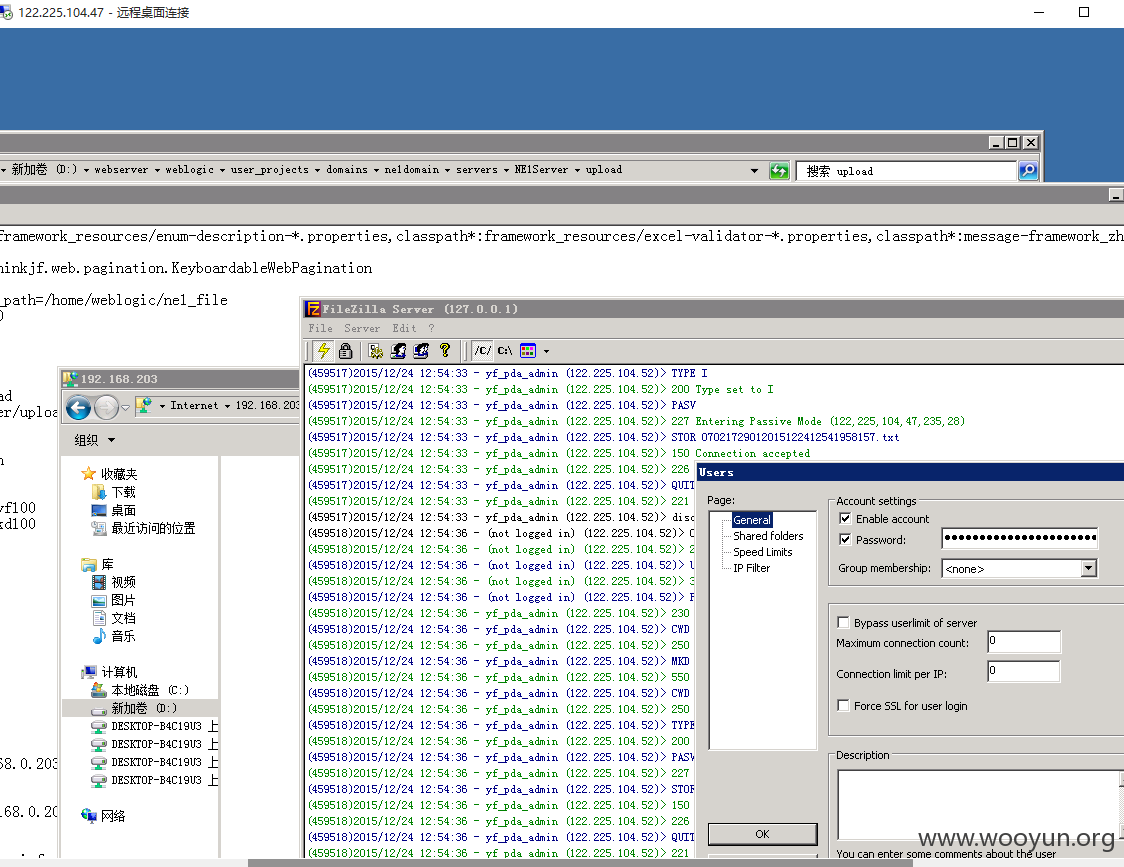Enable Bypass userlimit of server
The image size is (1124, 867).
click(x=844, y=622)
